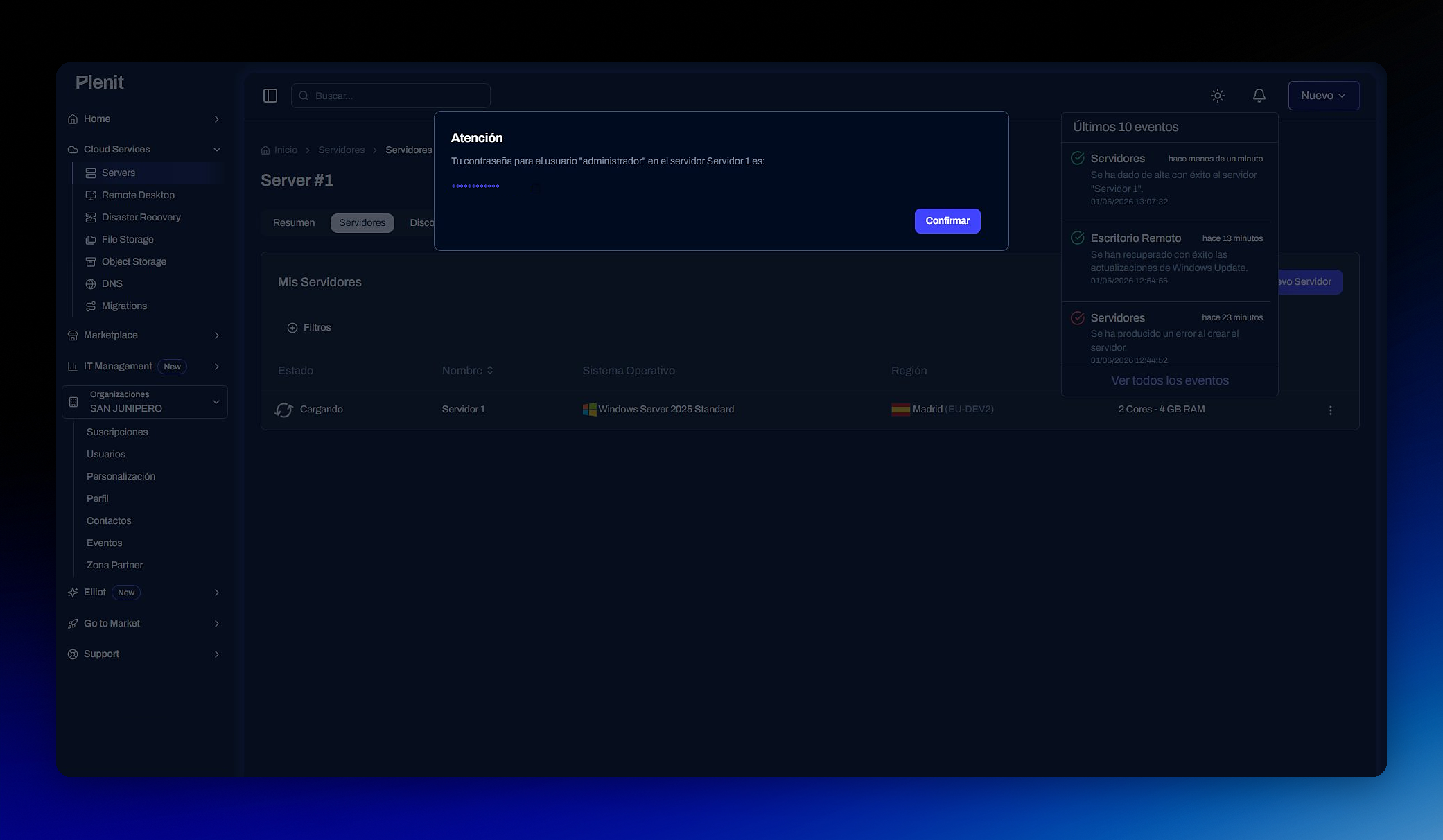Screen dimensions: 1443x840
Task: Click the Cargando refresh status icon
Action: coord(283,410)
